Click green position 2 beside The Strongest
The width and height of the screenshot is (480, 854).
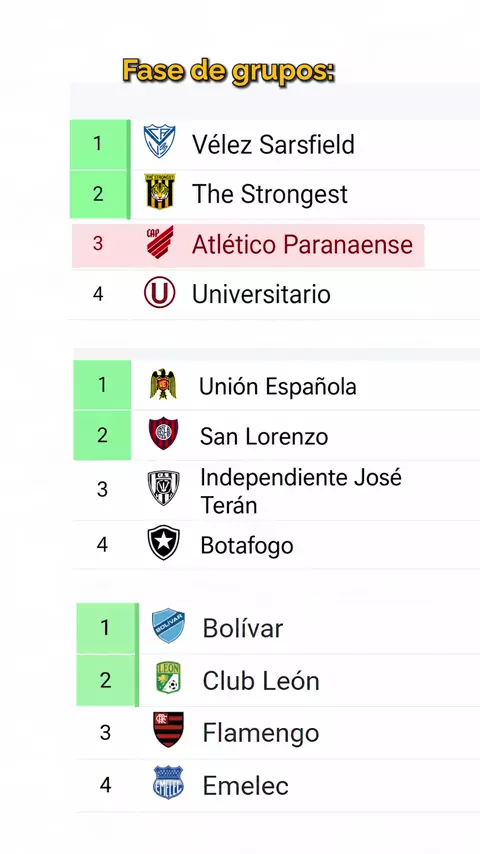pos(99,194)
